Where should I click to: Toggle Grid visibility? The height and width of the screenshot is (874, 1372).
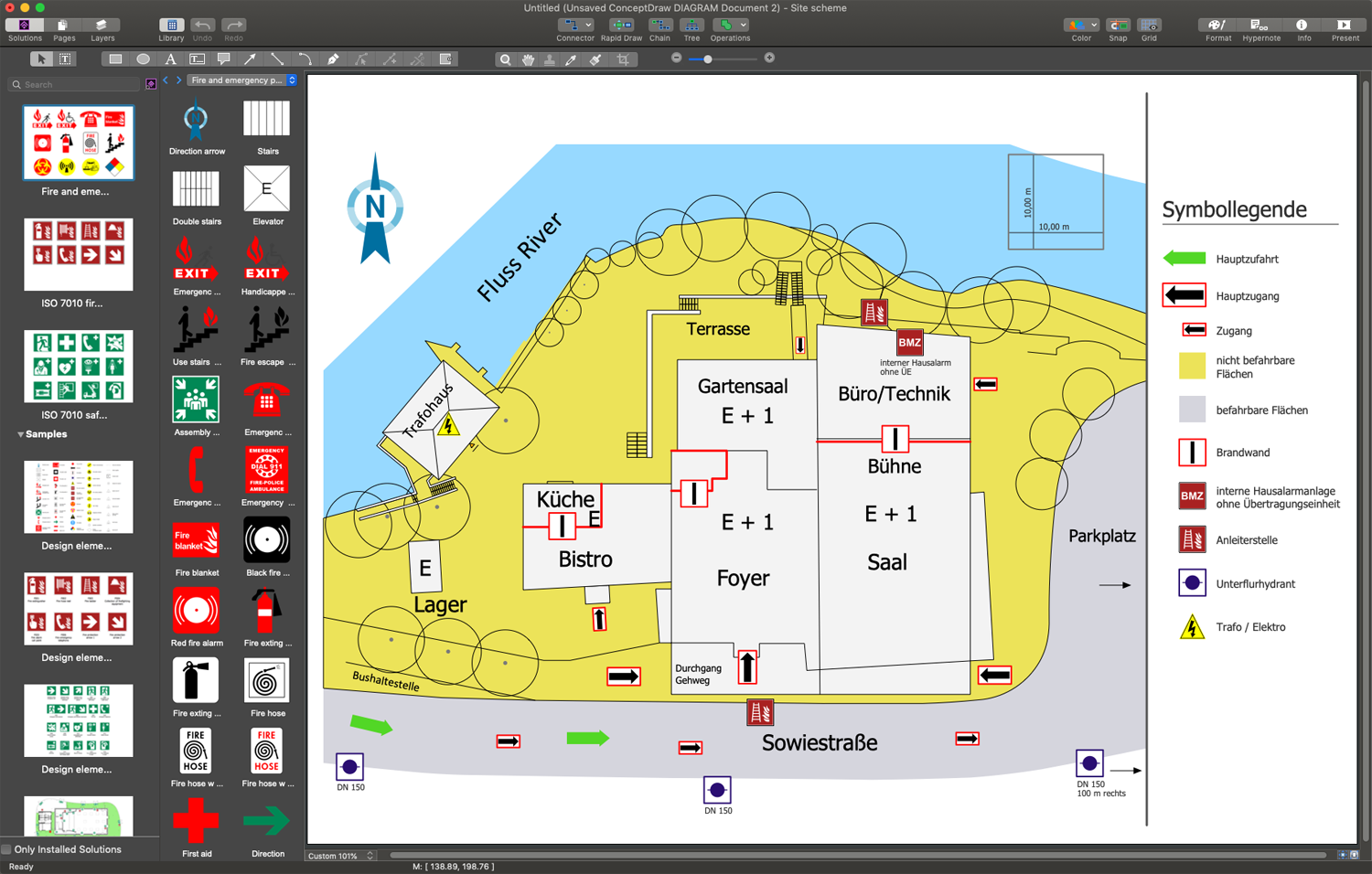pos(1149,29)
